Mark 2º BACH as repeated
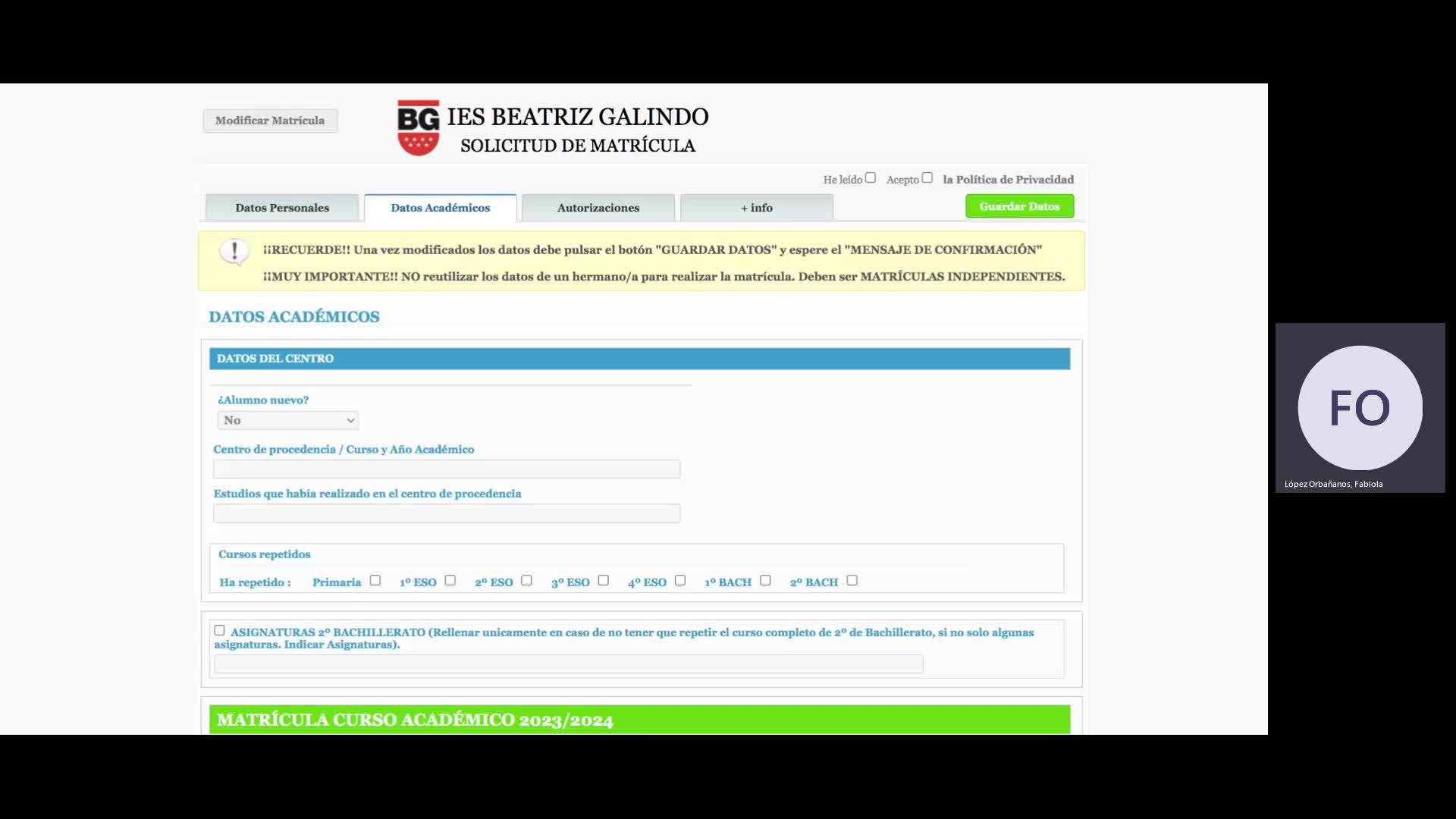 point(852,580)
